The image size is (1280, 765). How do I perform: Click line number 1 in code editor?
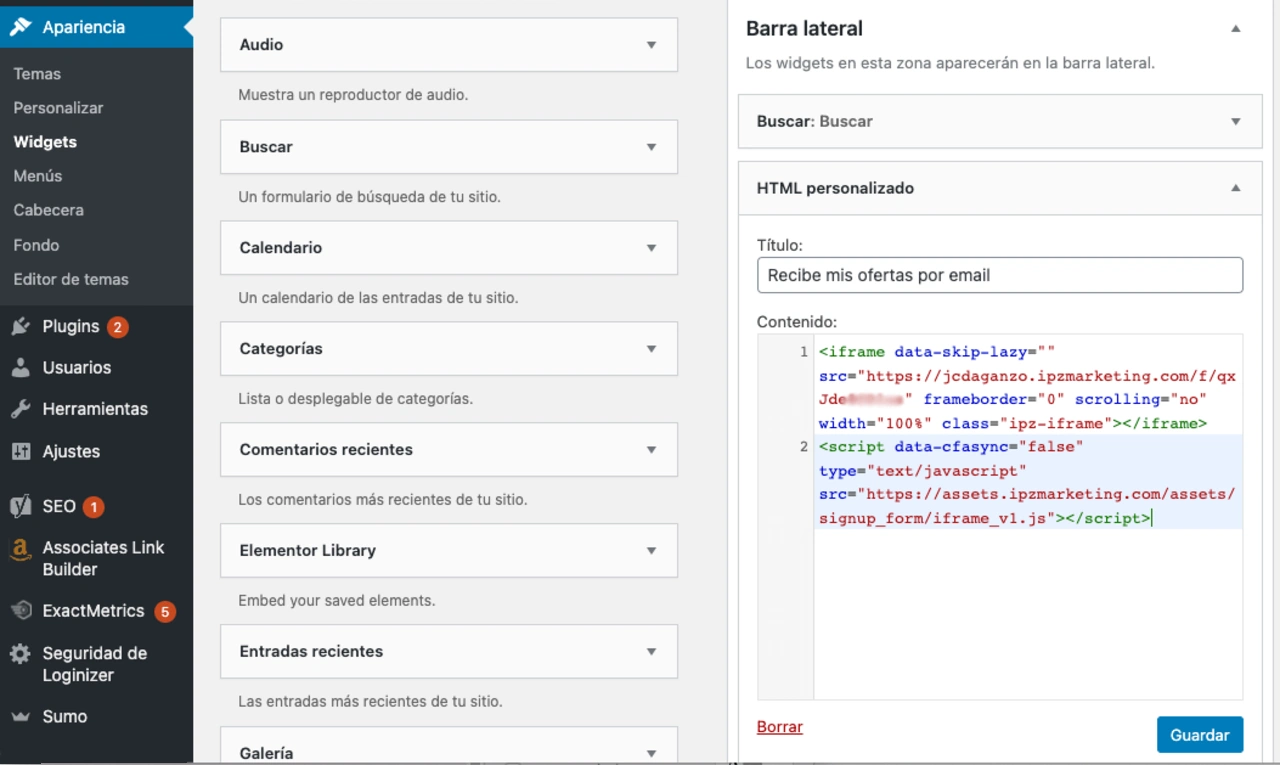coord(803,352)
